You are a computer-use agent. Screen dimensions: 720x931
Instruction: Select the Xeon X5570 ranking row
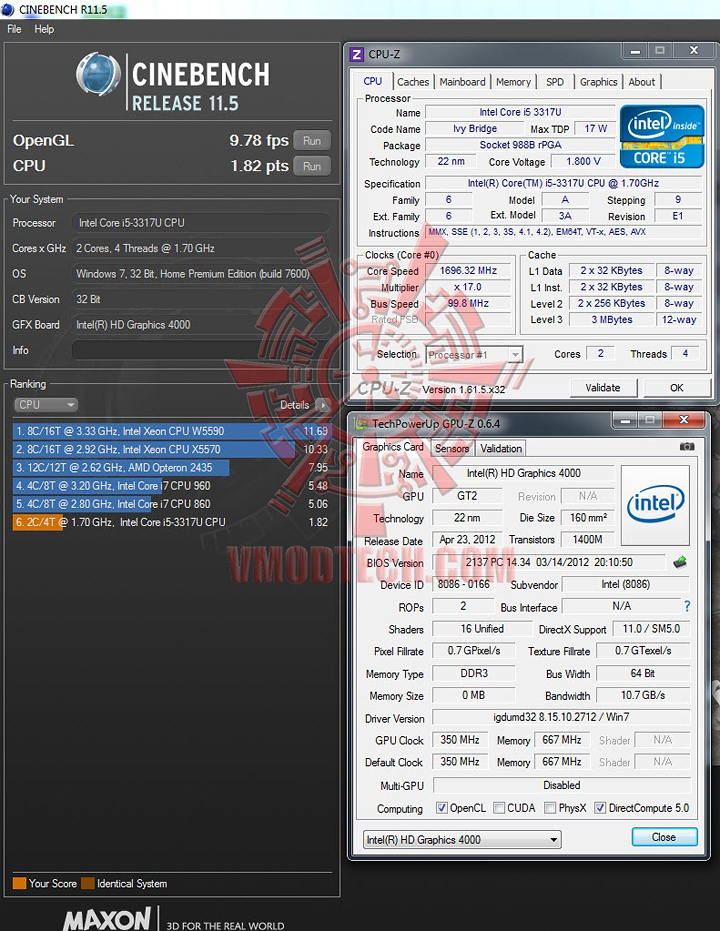click(171, 449)
